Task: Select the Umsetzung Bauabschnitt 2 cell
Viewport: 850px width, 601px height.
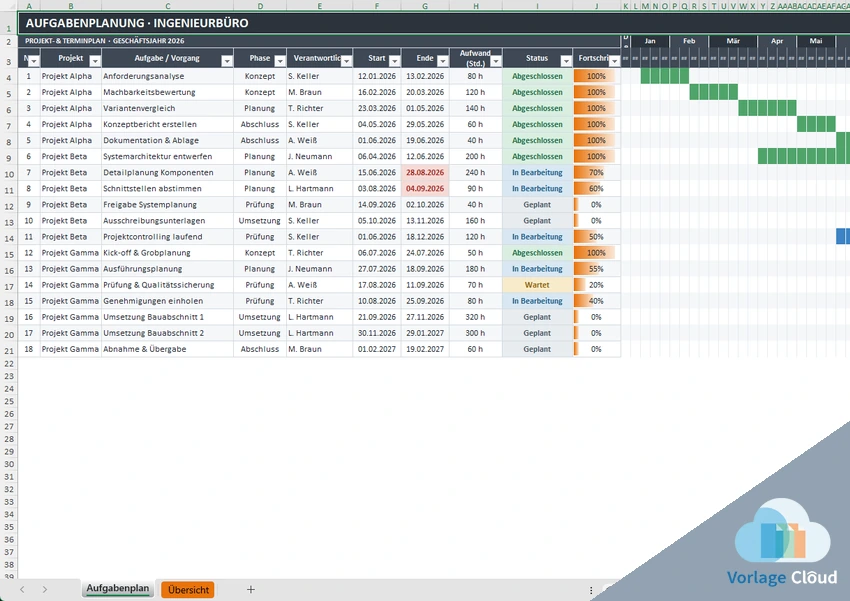Action: pyautogui.click(x=168, y=333)
